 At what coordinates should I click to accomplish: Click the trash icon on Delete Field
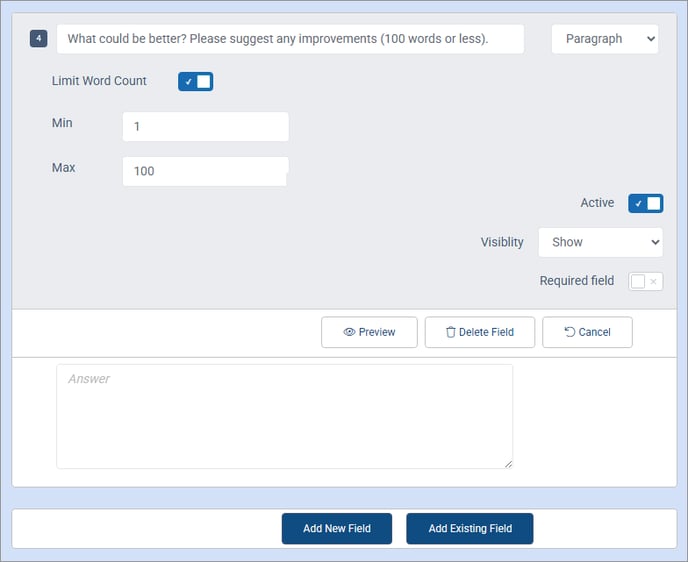[x=450, y=332]
